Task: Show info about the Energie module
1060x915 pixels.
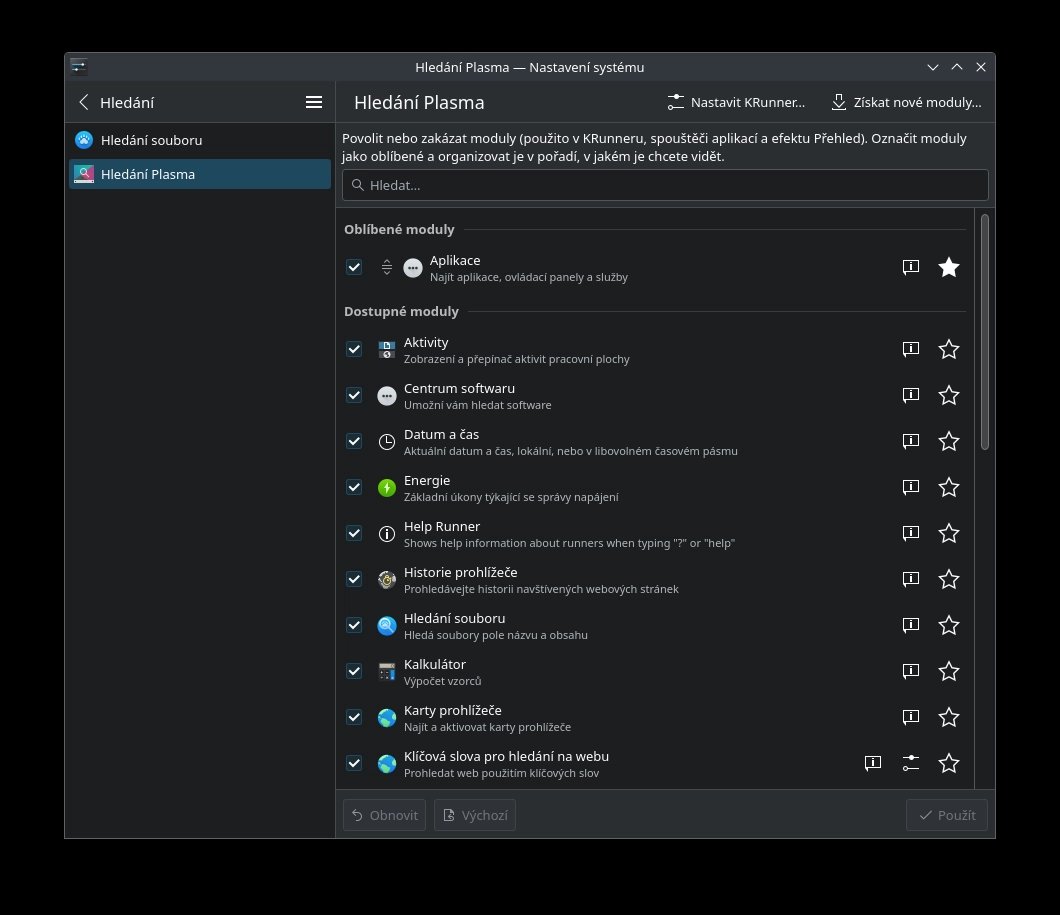Action: 910,487
